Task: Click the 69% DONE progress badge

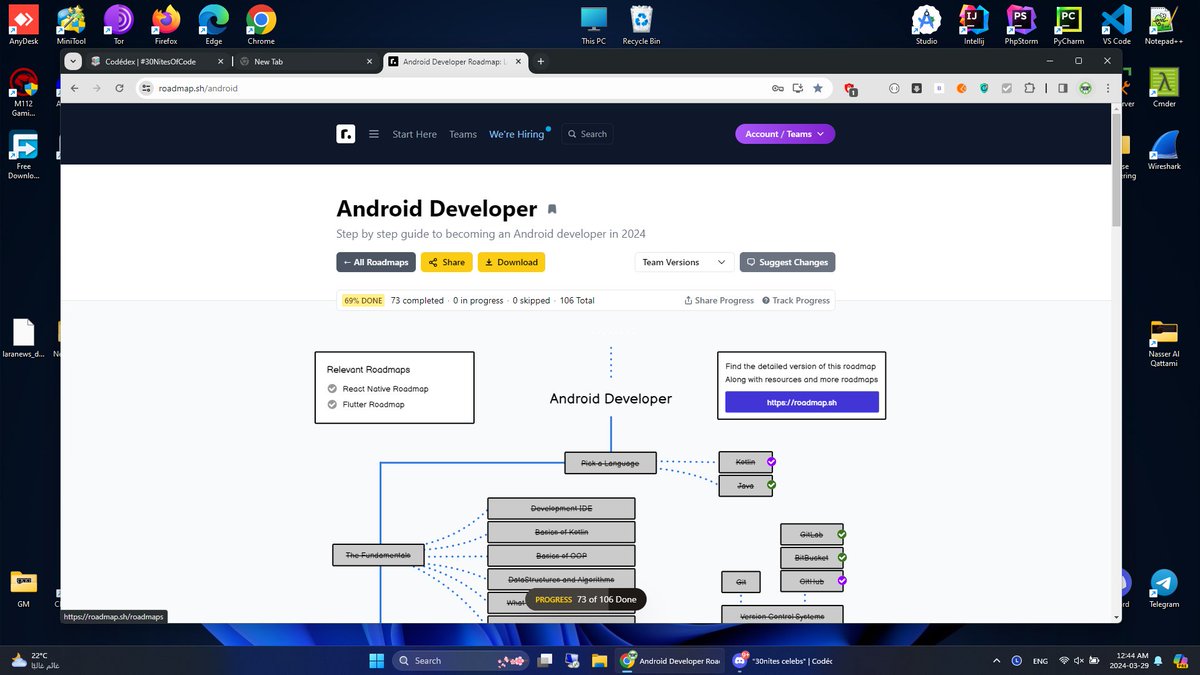Action: click(362, 299)
